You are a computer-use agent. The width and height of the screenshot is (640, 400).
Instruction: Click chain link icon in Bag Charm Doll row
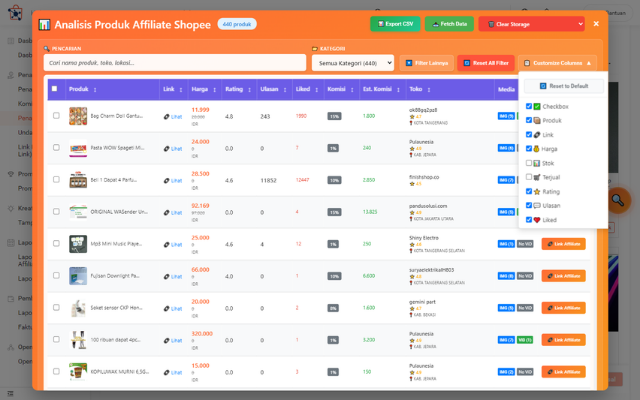(167, 117)
